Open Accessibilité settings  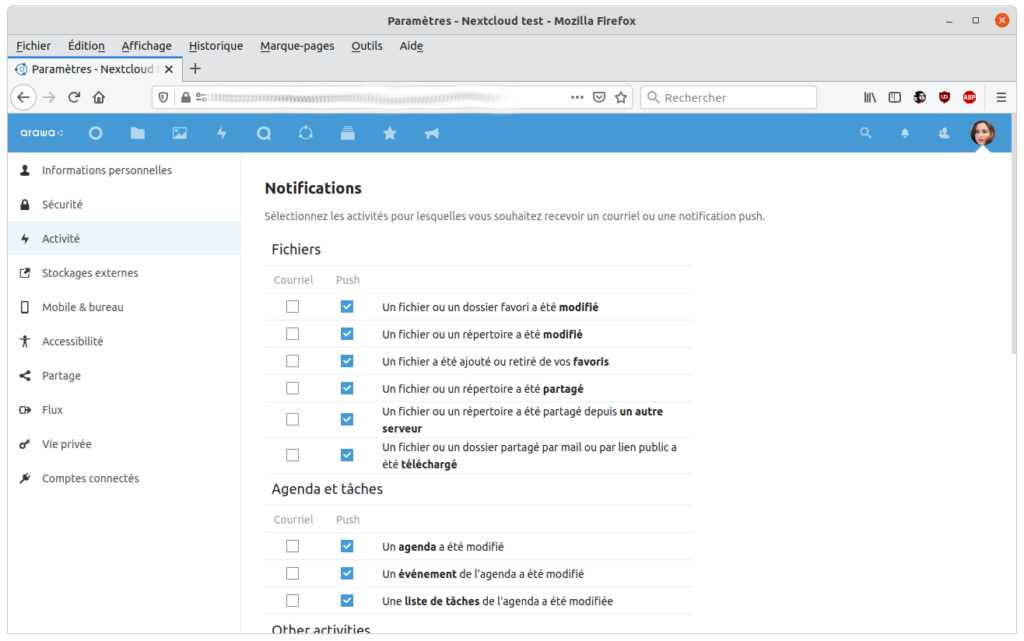point(124,341)
